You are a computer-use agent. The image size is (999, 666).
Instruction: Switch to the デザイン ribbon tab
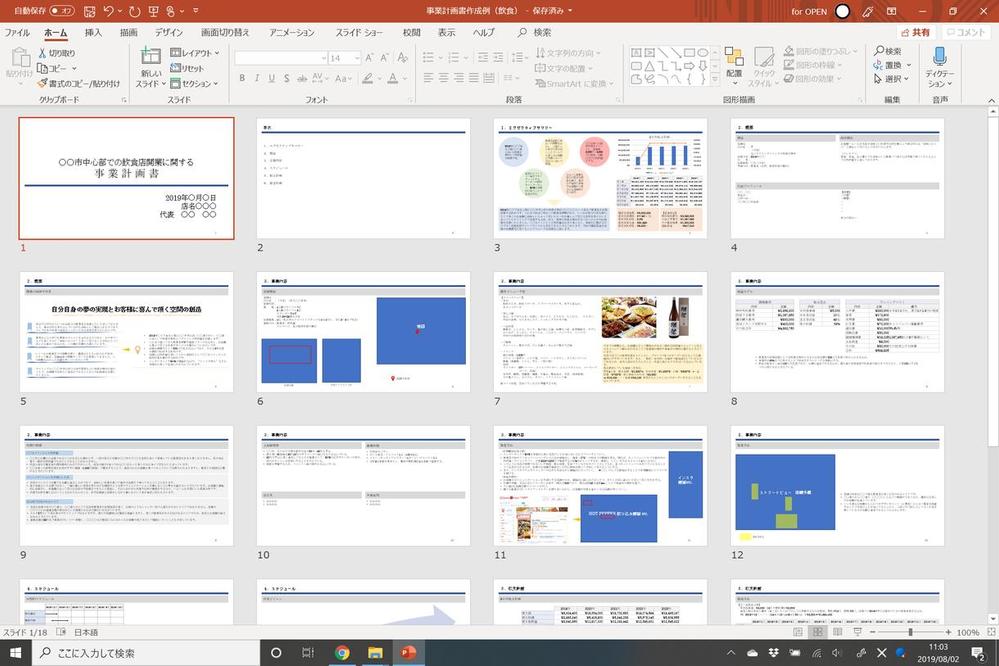click(169, 32)
